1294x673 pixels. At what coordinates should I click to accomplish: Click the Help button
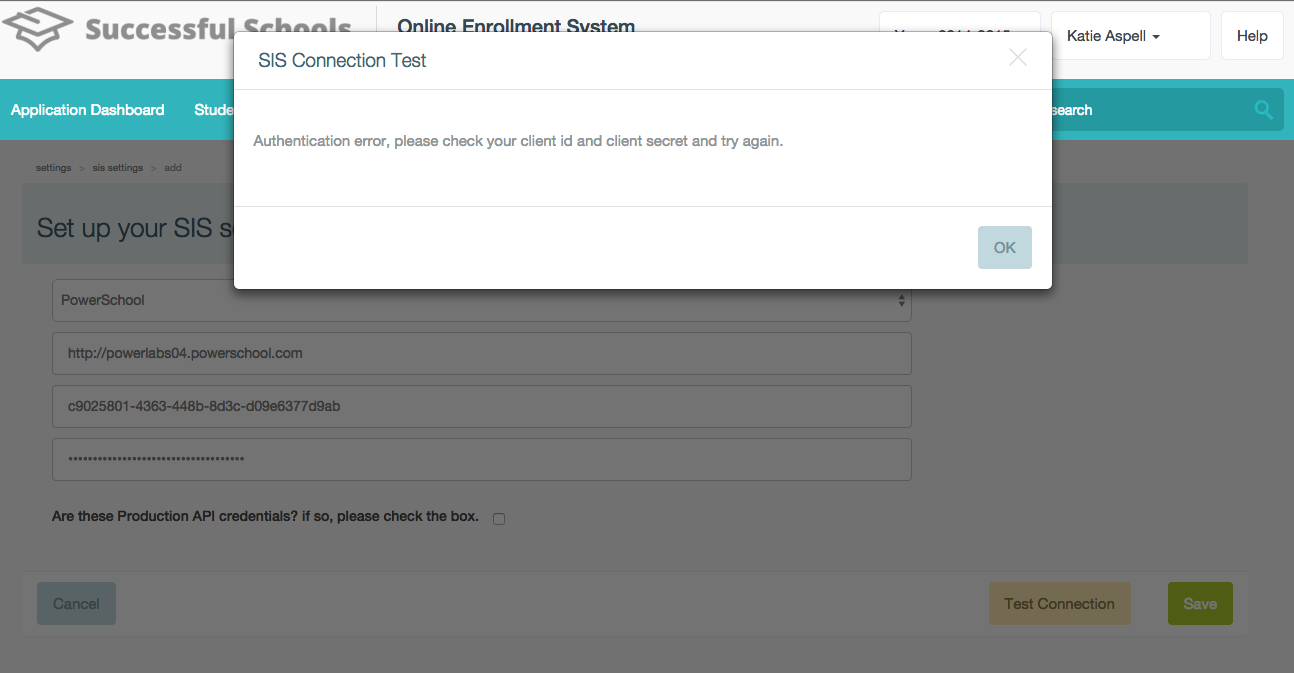coord(1252,36)
